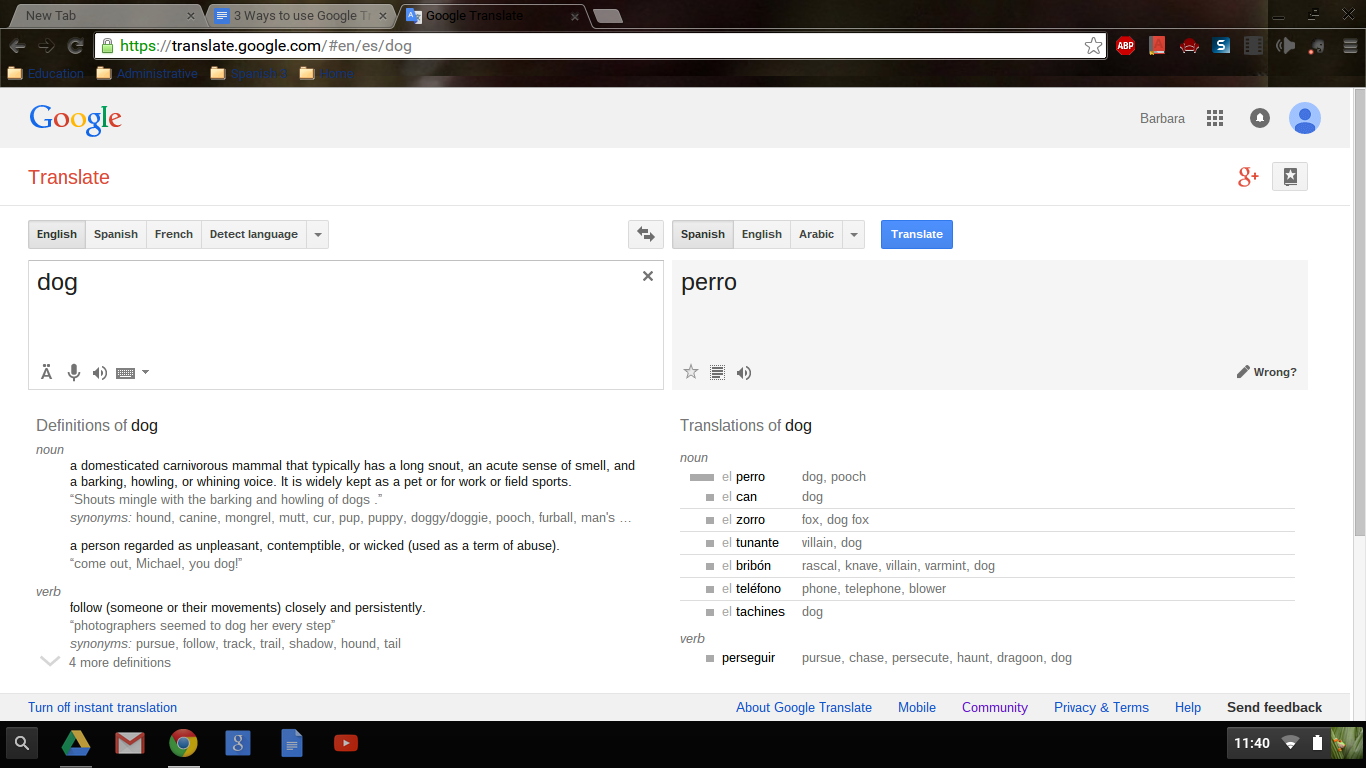The width and height of the screenshot is (1366, 768).
Task: Click the list icon below perro
Action: point(717,373)
